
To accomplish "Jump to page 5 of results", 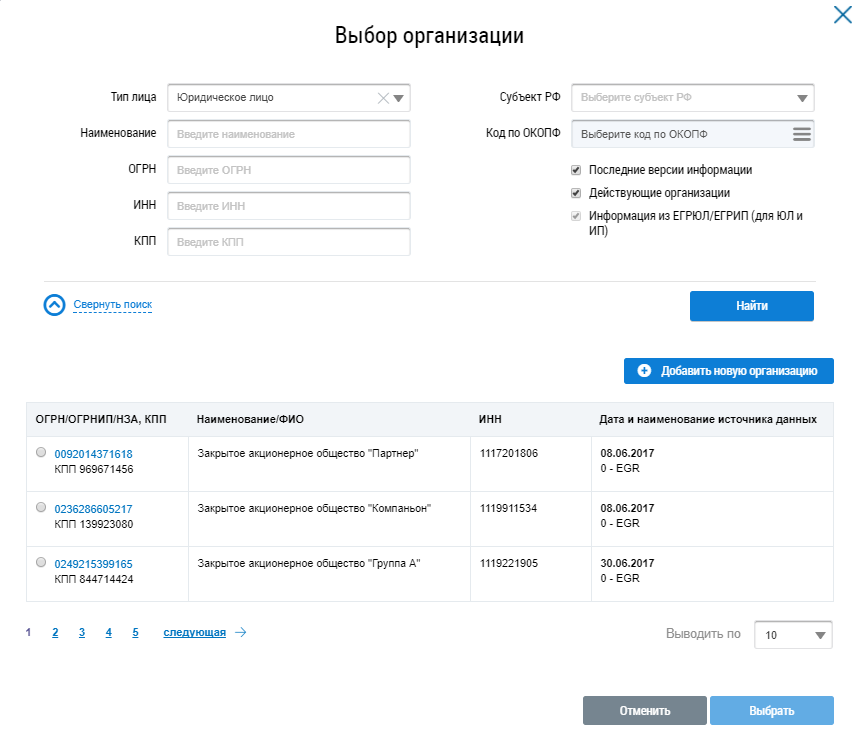I will 135,632.
